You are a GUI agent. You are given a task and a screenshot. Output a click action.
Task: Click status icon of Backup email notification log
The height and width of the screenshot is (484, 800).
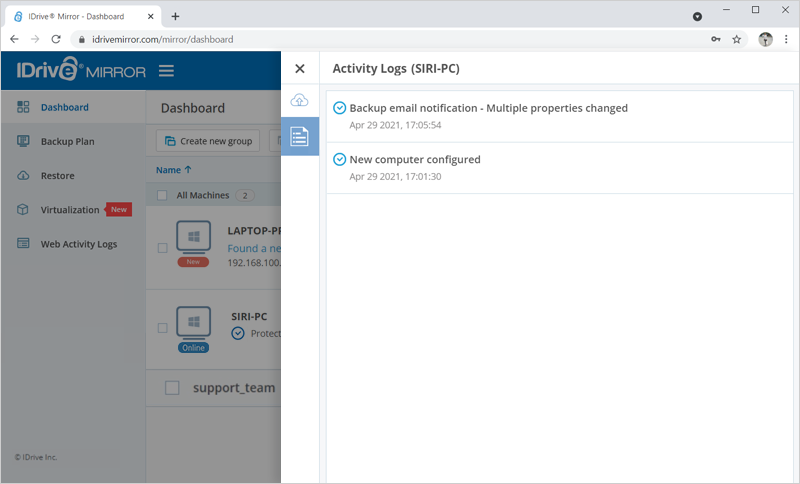tap(339, 108)
